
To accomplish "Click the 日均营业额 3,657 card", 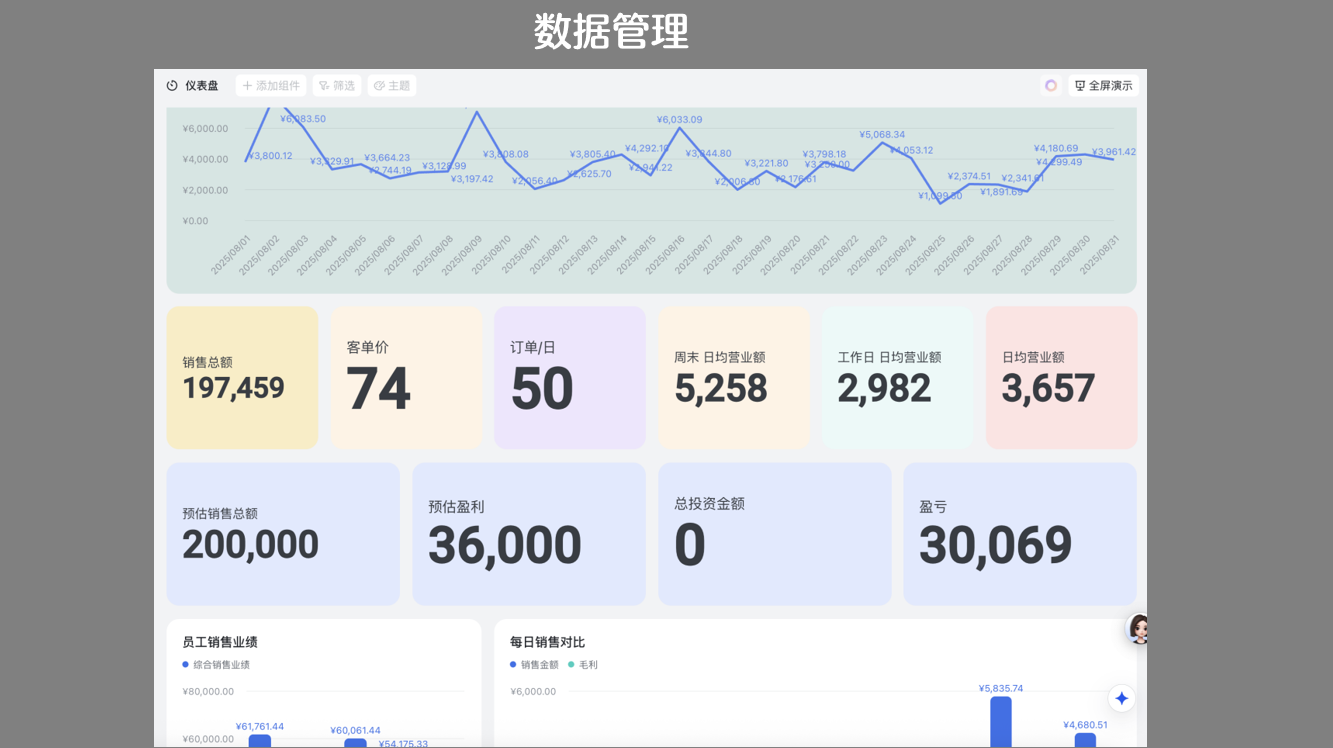I will click(x=1061, y=378).
